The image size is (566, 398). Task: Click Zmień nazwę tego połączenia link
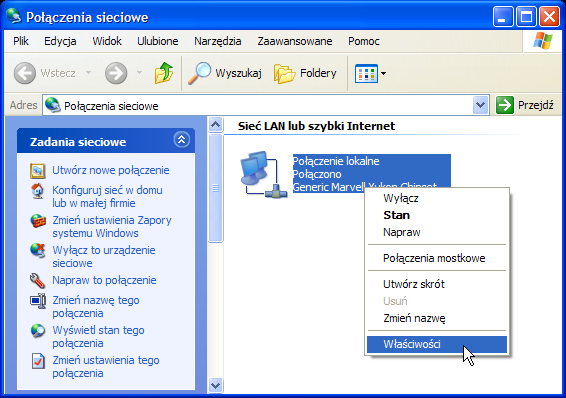point(96,307)
